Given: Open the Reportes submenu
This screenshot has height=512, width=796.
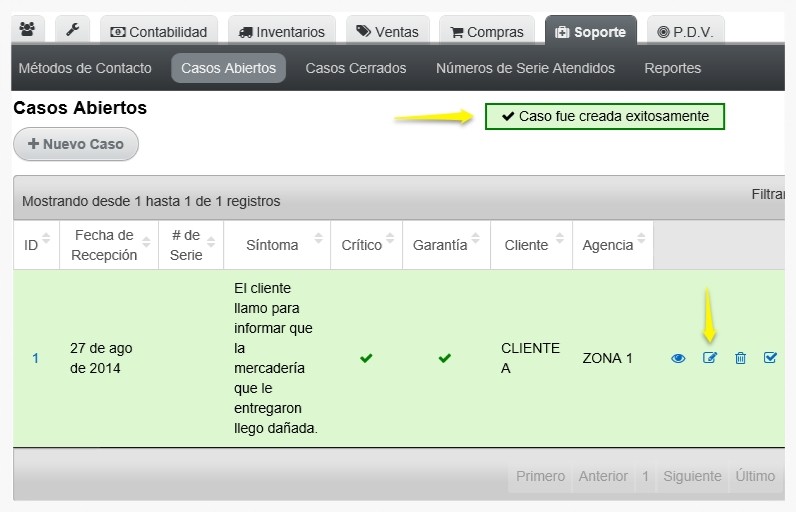Looking at the screenshot, I should pos(673,68).
